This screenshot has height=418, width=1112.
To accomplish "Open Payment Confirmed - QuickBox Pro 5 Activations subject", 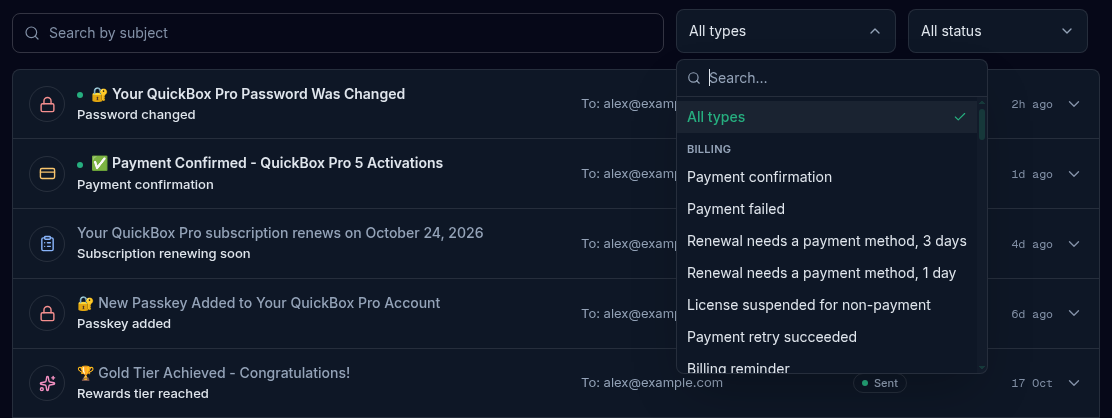I will [x=277, y=163].
